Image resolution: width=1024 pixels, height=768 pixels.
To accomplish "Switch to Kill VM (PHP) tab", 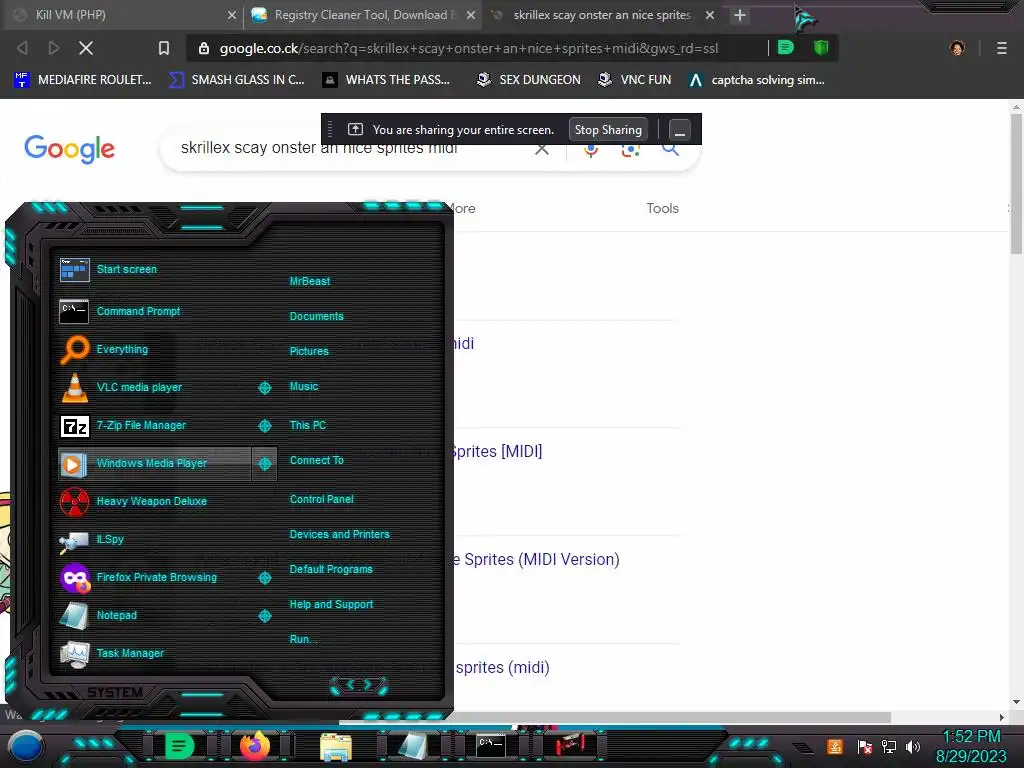I will pyautogui.click(x=123, y=15).
